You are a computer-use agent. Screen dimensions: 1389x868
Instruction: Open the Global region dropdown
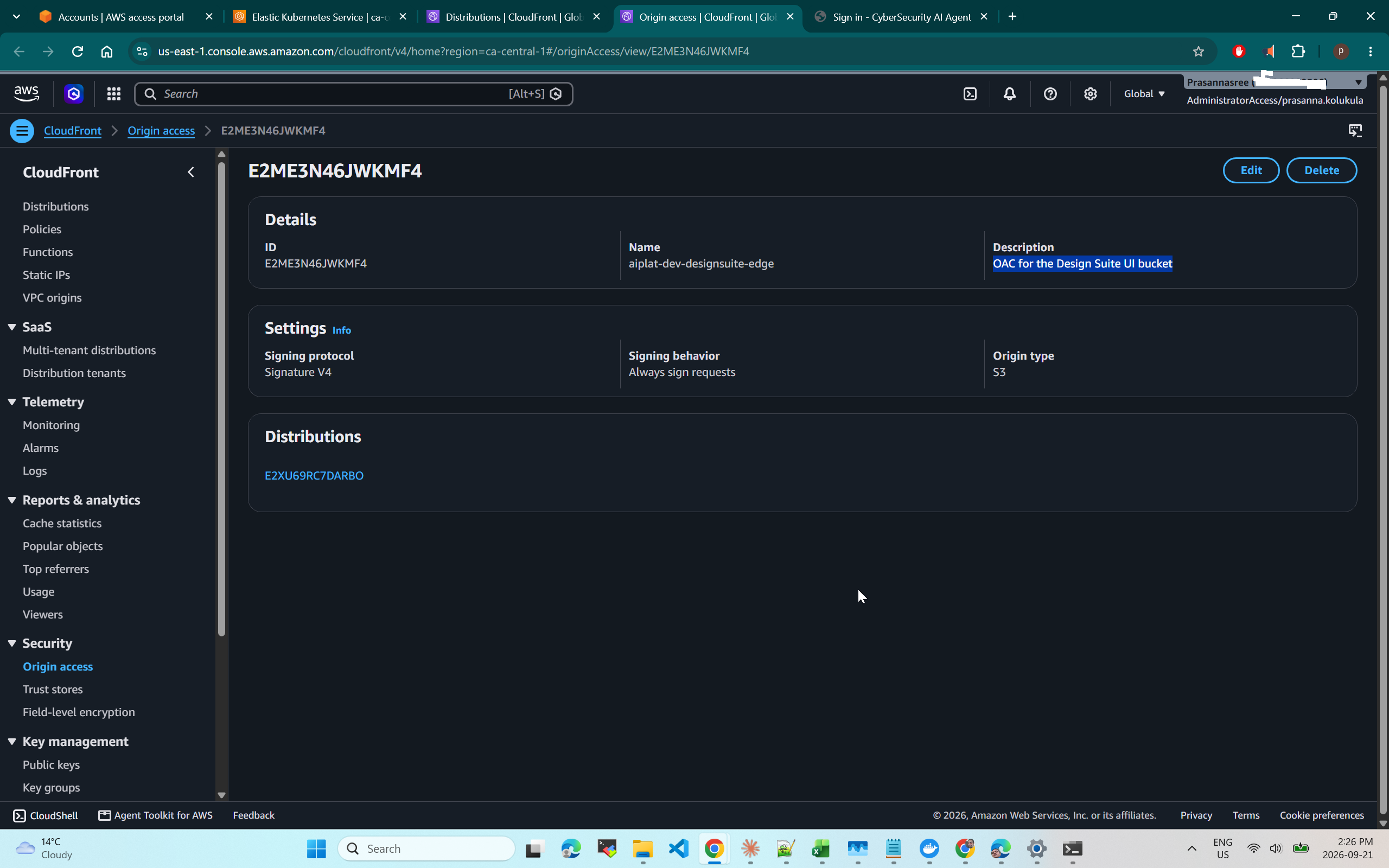click(1144, 93)
